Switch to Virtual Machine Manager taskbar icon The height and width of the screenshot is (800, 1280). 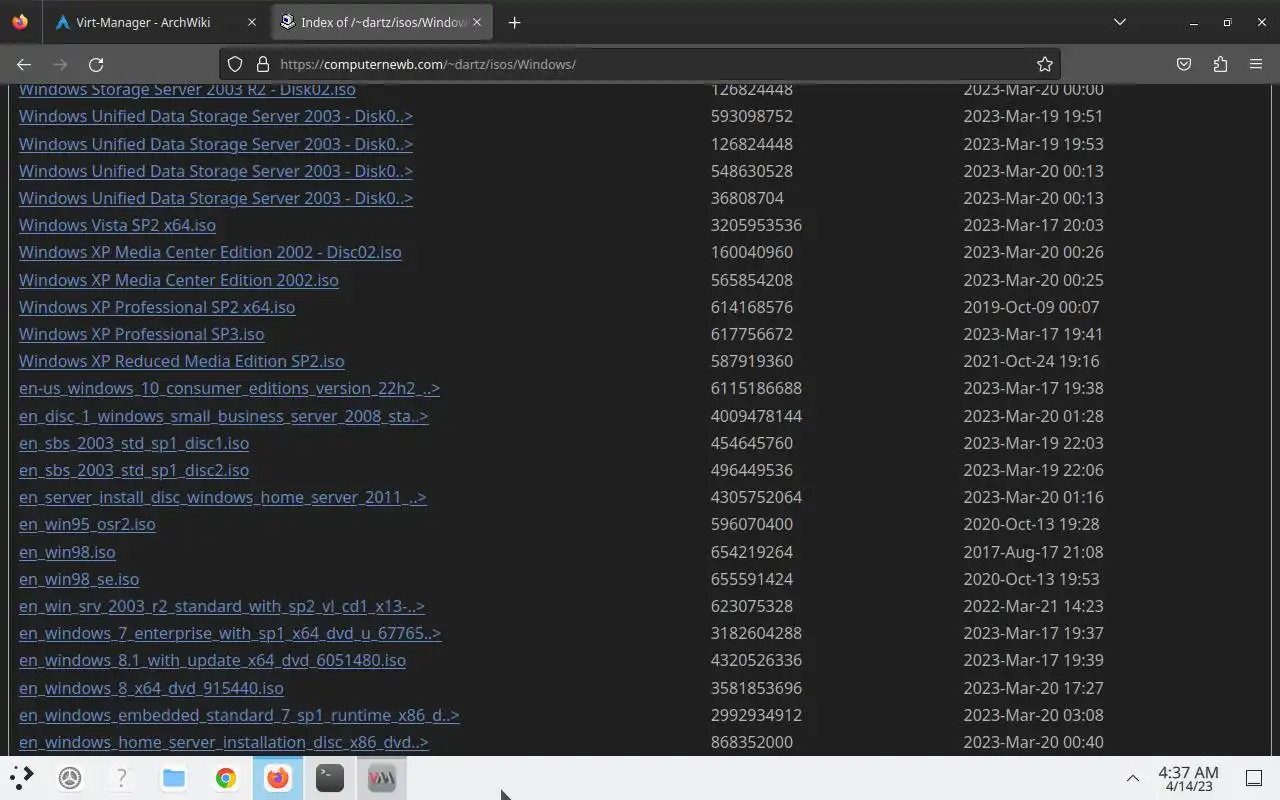(x=381, y=777)
